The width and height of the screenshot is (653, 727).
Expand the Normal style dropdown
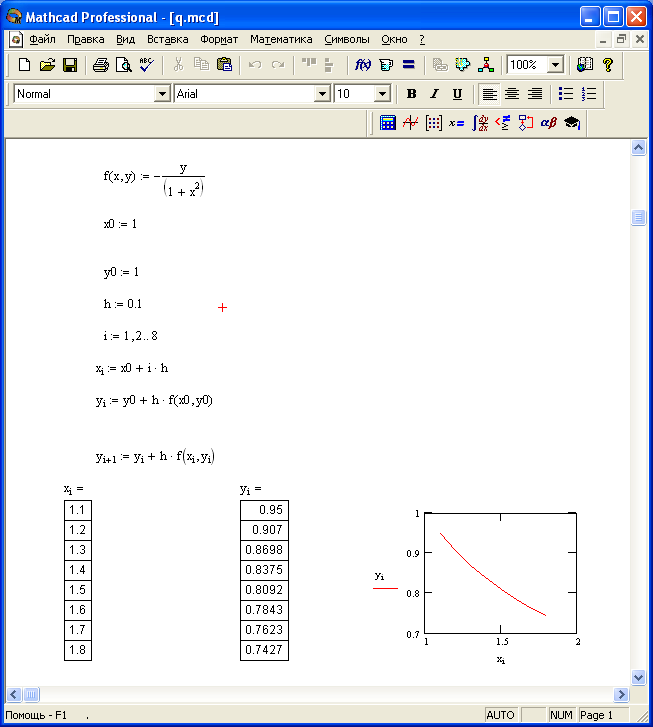tap(162, 94)
